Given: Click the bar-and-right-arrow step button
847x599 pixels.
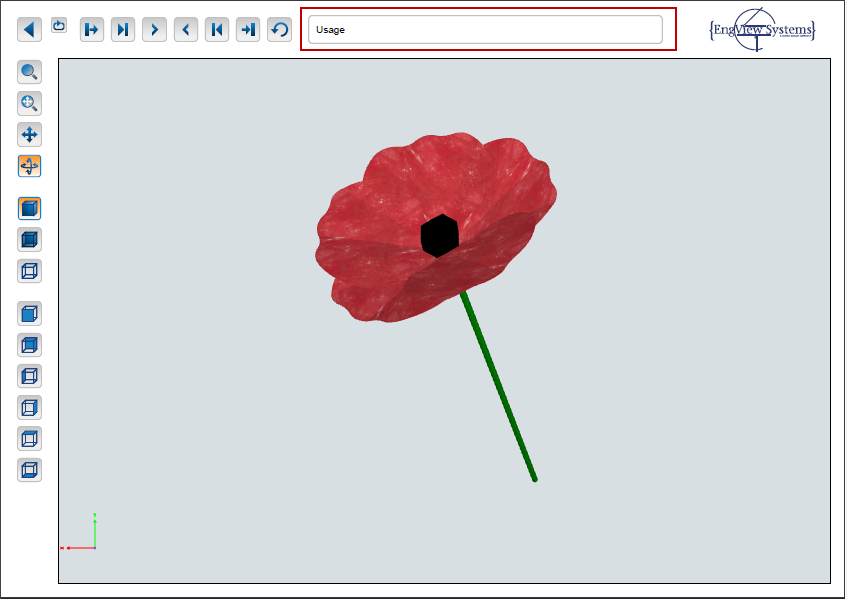Looking at the screenshot, I should coord(92,30).
